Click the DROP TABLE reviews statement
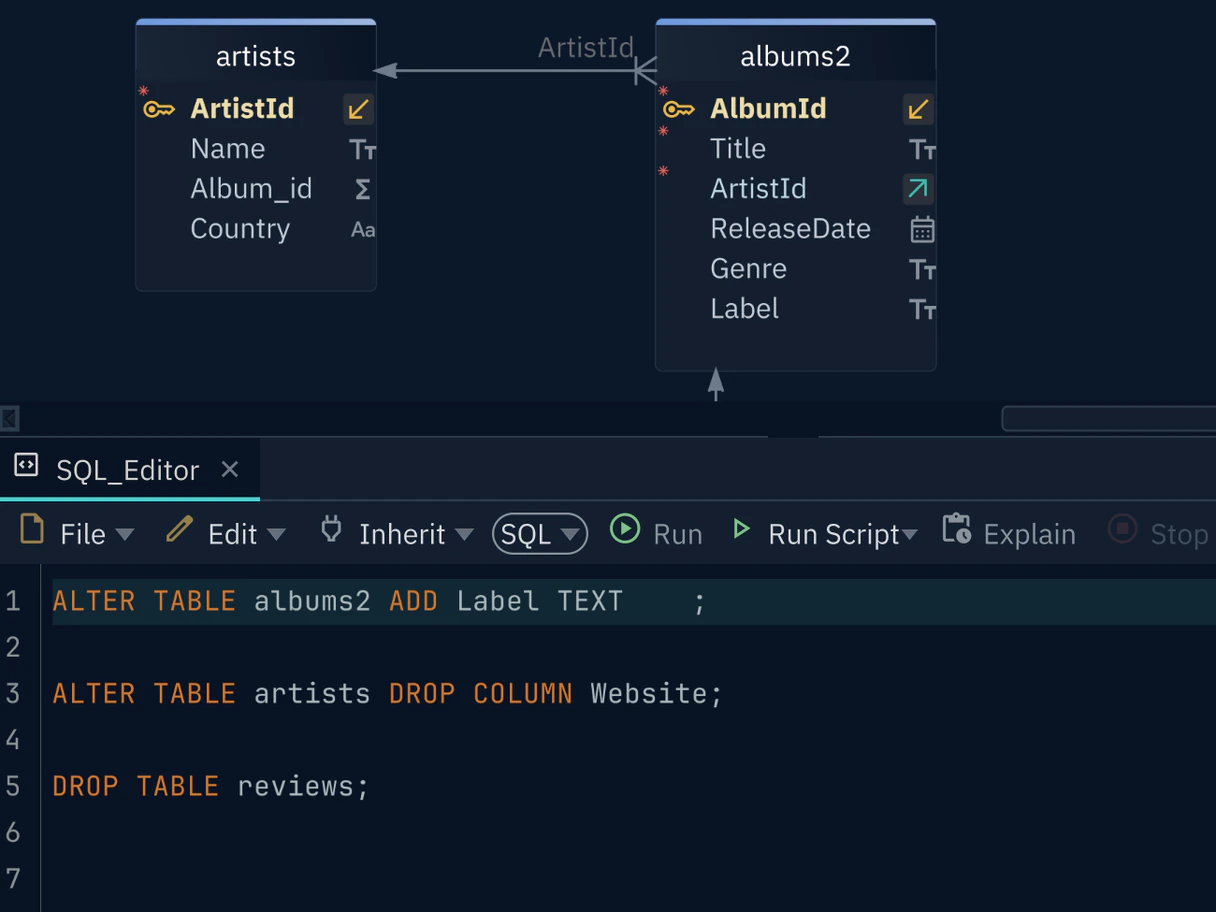1216x912 pixels. pos(211,786)
